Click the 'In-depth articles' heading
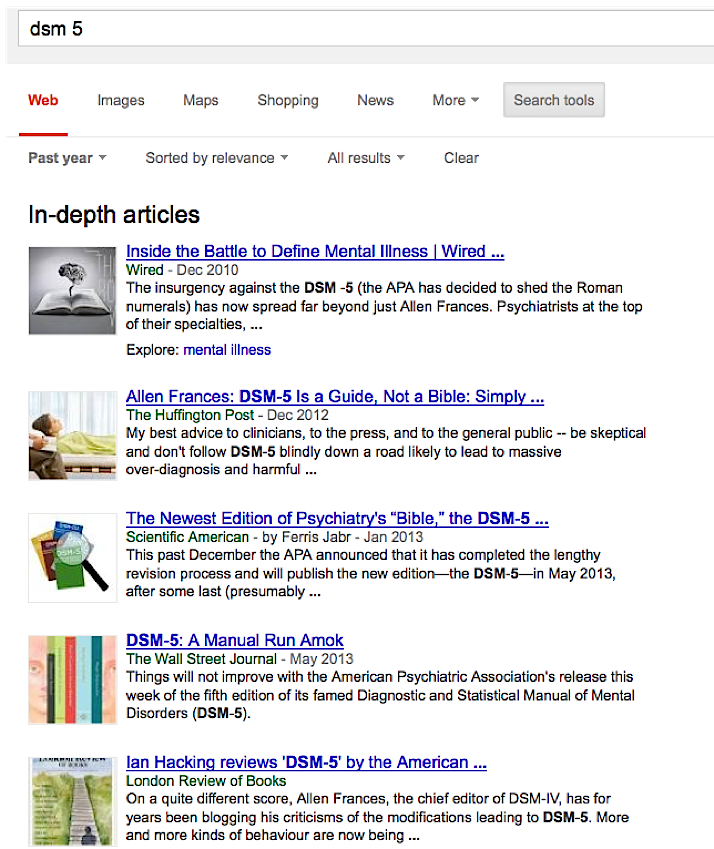714x849 pixels. click(x=114, y=214)
